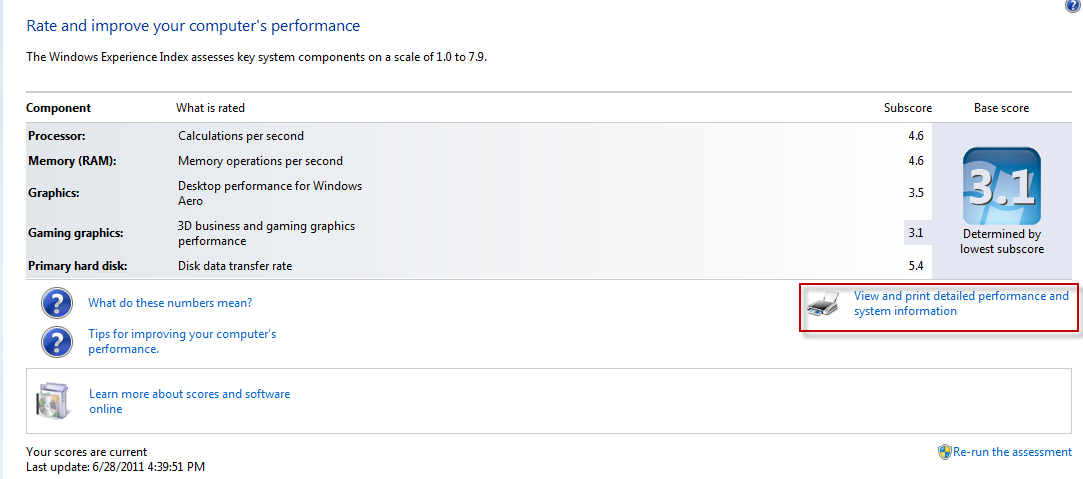
Task: Click the highlighted 3.1 gaming graphics subscore
Action: click(x=916, y=233)
